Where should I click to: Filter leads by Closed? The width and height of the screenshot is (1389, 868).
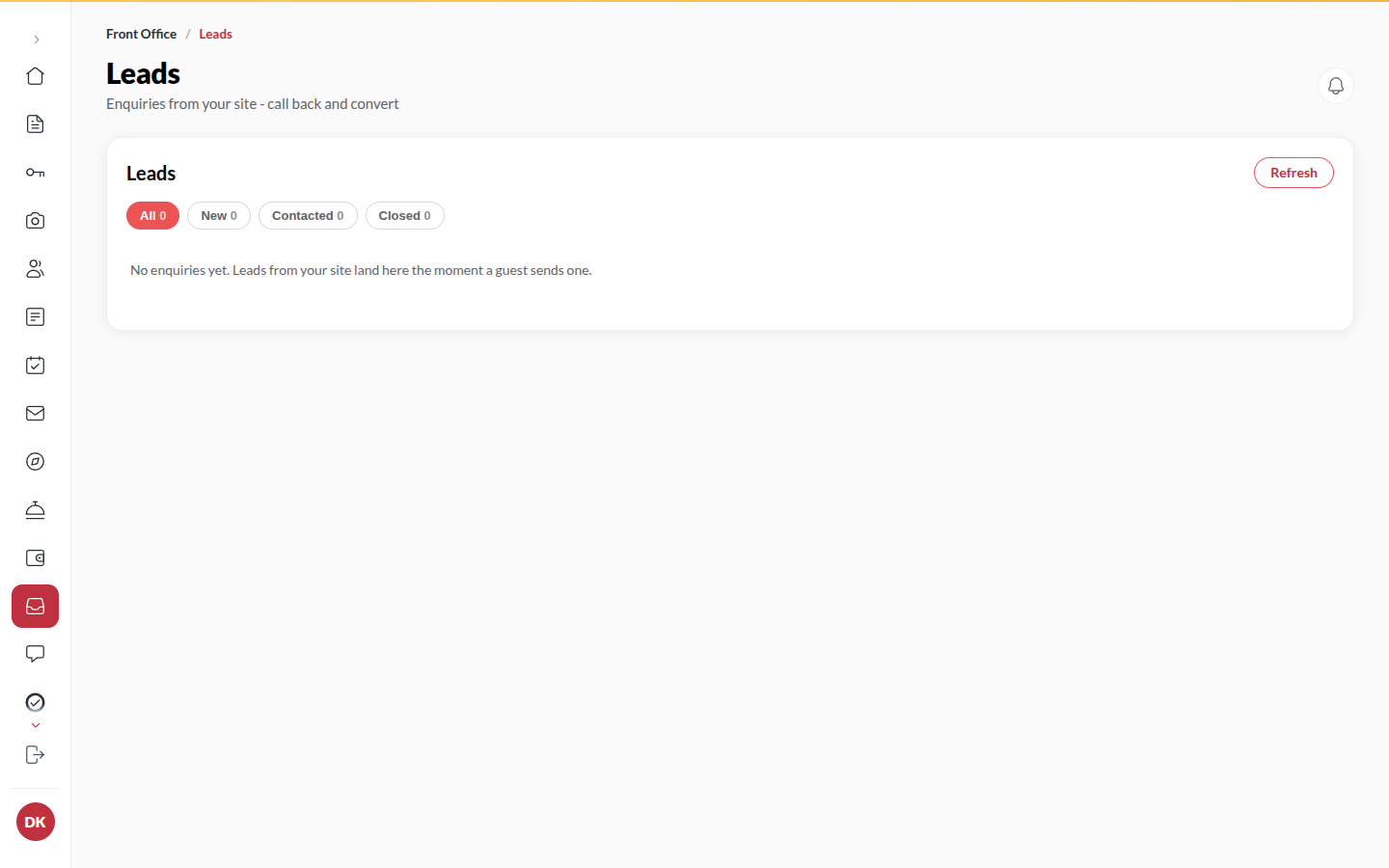click(405, 216)
